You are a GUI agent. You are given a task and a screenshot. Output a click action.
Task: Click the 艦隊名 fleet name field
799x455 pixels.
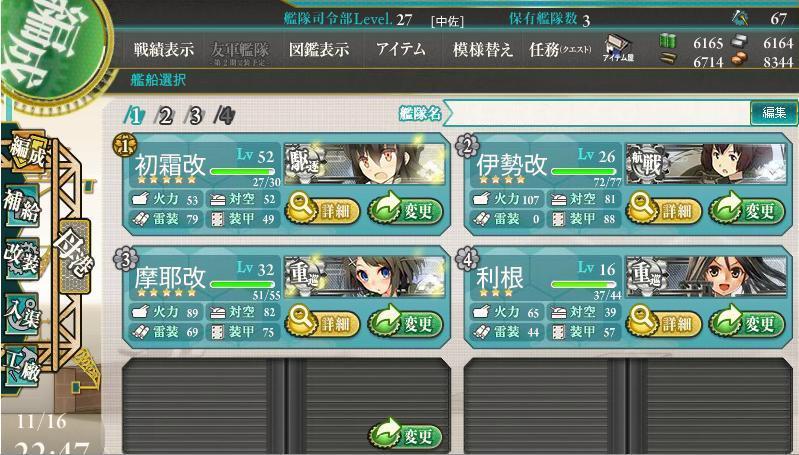pos(597,113)
